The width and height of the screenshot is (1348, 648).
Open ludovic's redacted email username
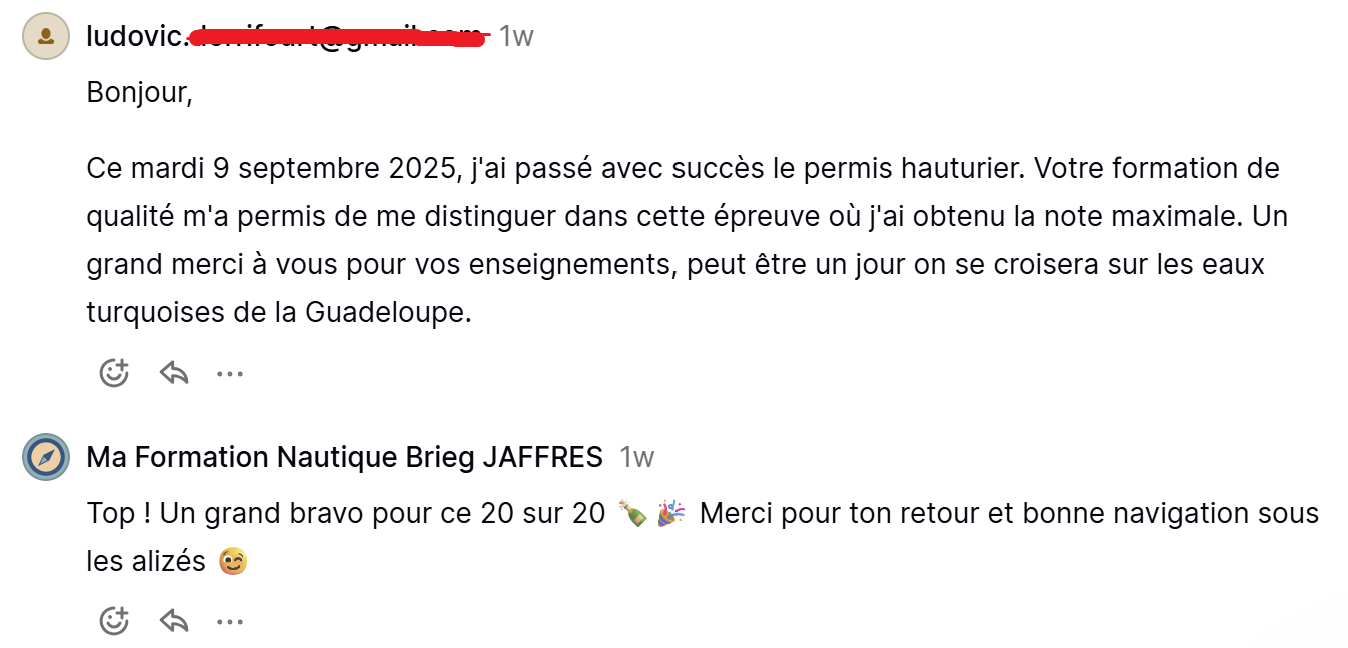coord(286,37)
